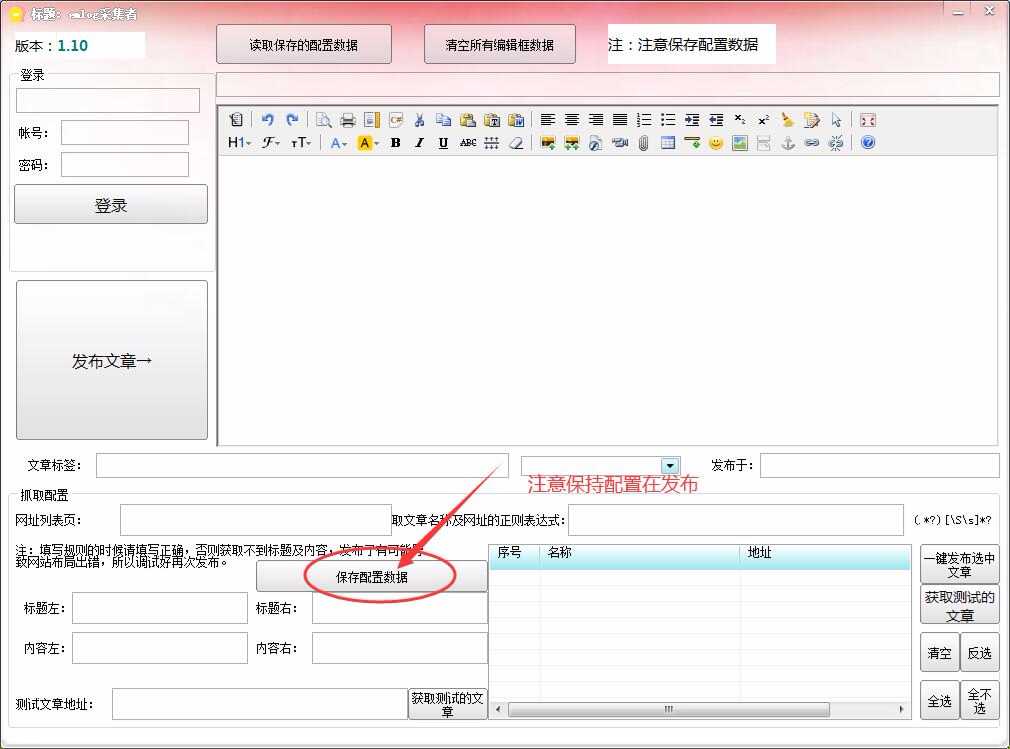This screenshot has height=749, width=1010.
Task: Insert a hyperlink
Action: [x=812, y=142]
